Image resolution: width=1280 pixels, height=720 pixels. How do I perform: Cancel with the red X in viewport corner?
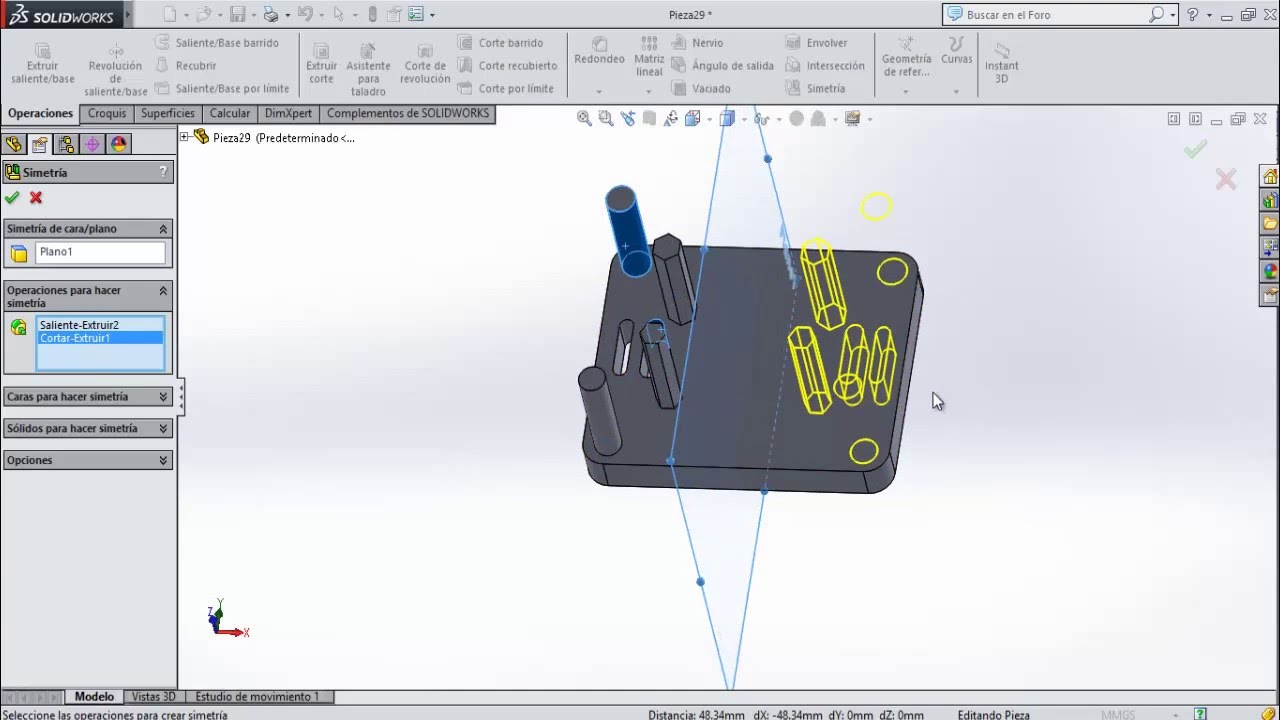pos(1226,179)
